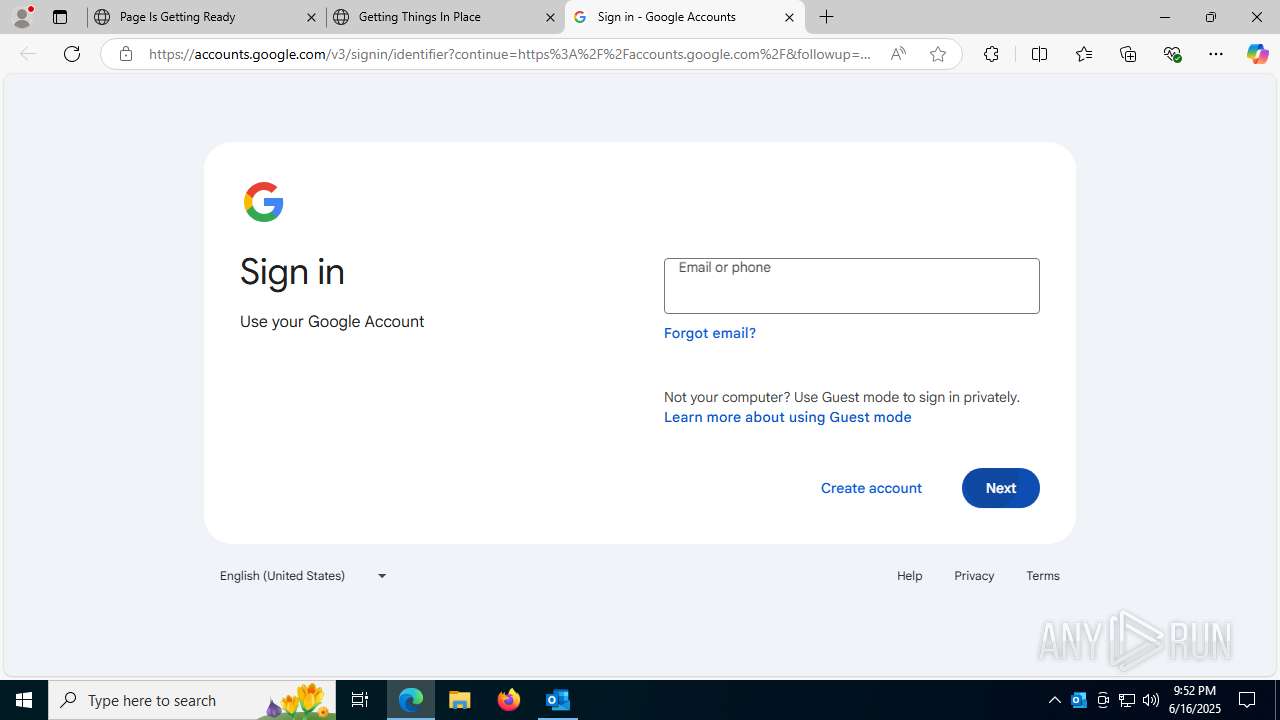Focus the Email or phone field
Viewport: 1280px width, 720px height.
coord(852,286)
